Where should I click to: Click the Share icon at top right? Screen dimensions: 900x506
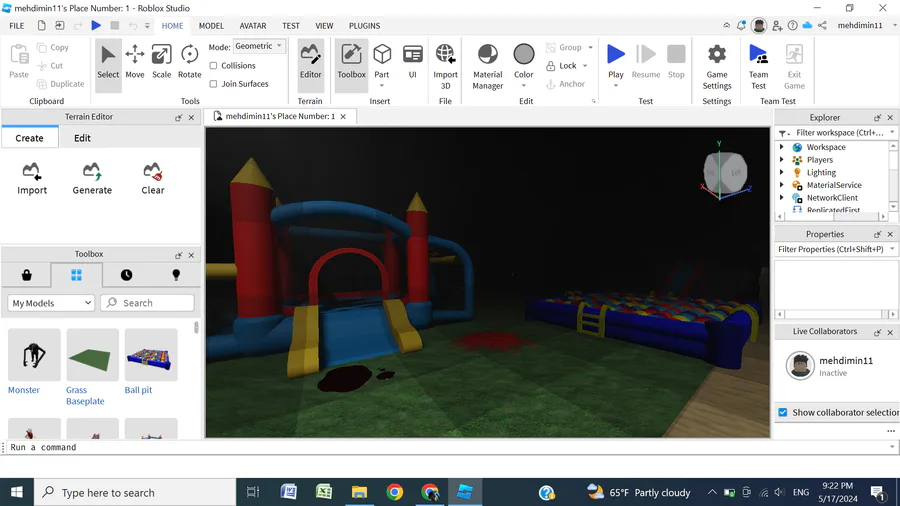(823, 25)
